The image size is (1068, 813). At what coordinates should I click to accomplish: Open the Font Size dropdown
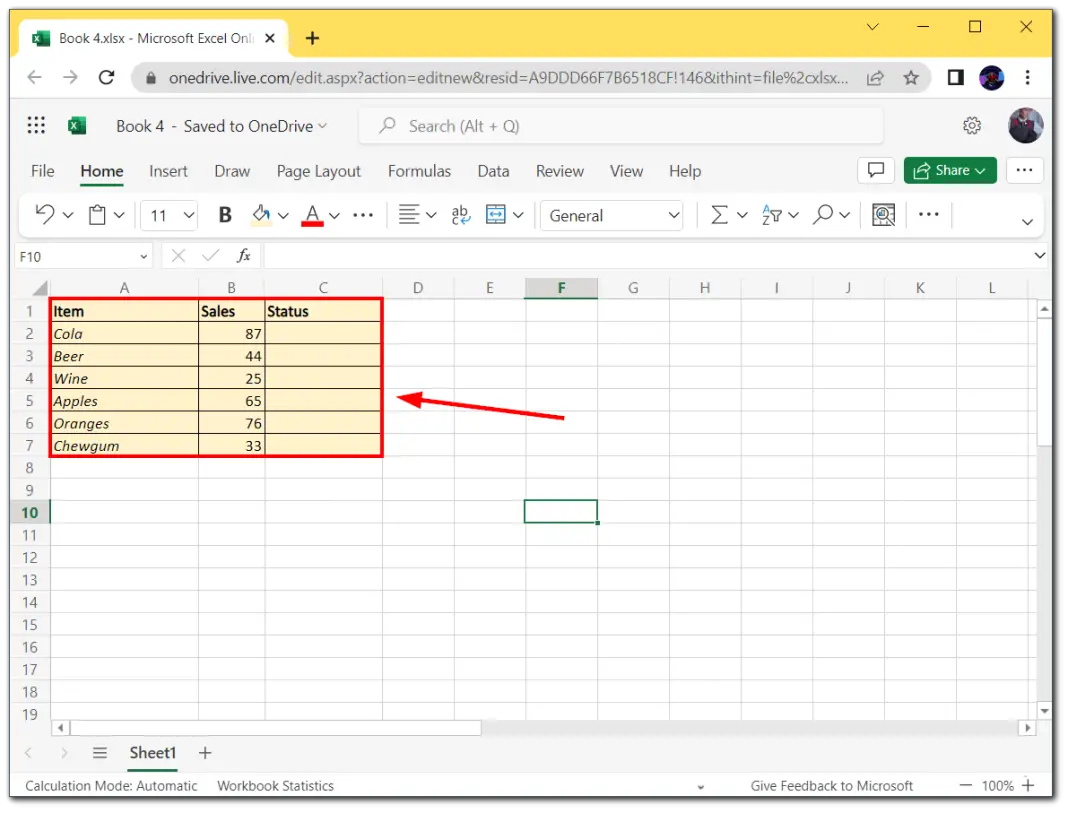[x=169, y=215]
